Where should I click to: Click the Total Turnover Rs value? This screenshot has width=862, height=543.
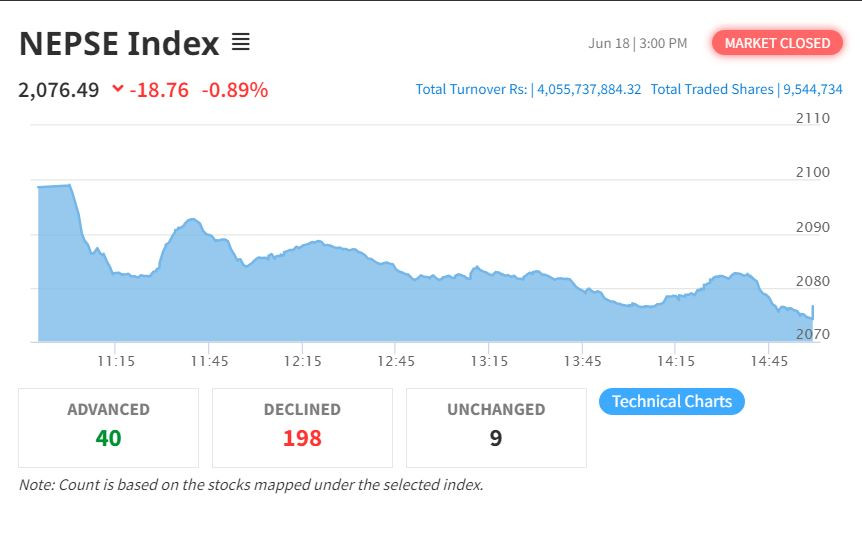click(589, 90)
